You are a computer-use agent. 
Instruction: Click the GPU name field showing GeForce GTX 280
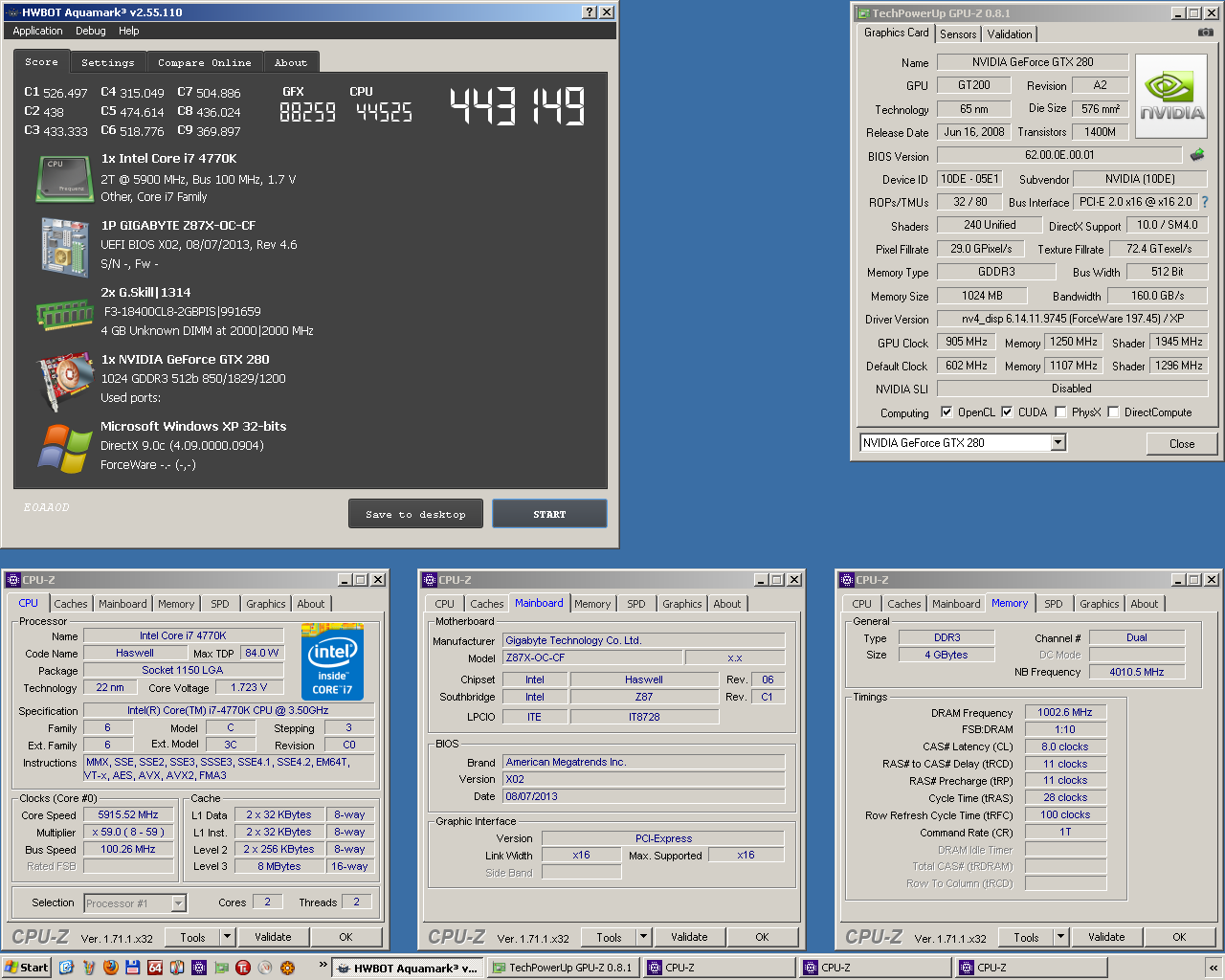1033,62
